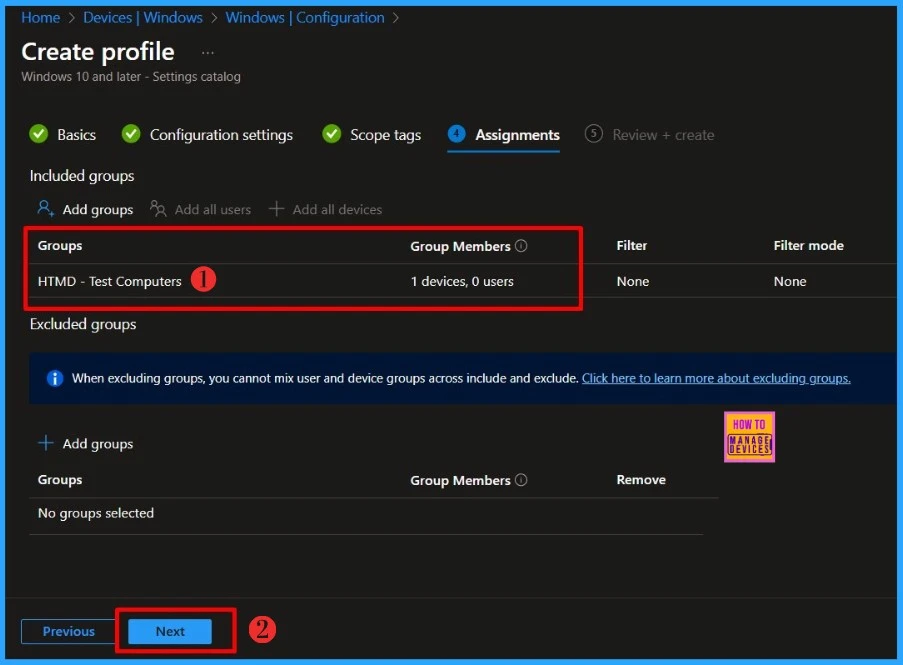Open the Home breadcrumb link
903x665 pixels.
pos(40,18)
